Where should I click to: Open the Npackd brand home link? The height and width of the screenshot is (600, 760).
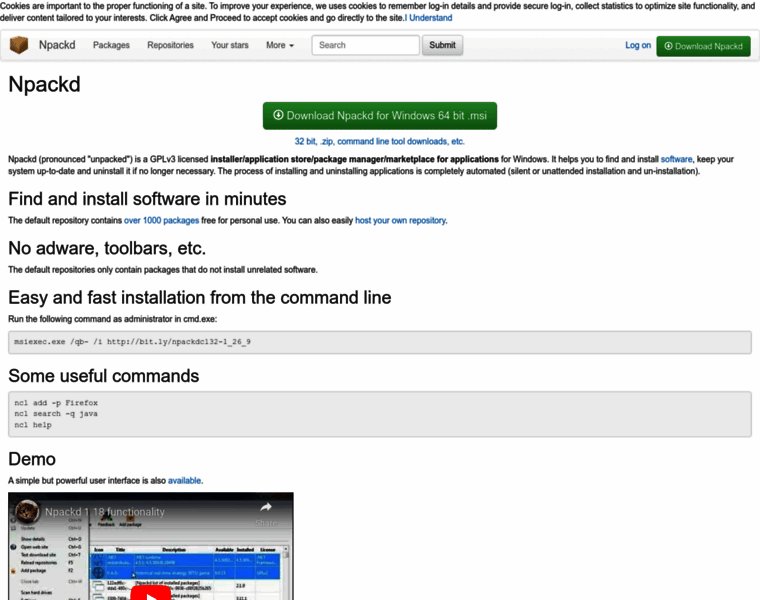pos(57,45)
